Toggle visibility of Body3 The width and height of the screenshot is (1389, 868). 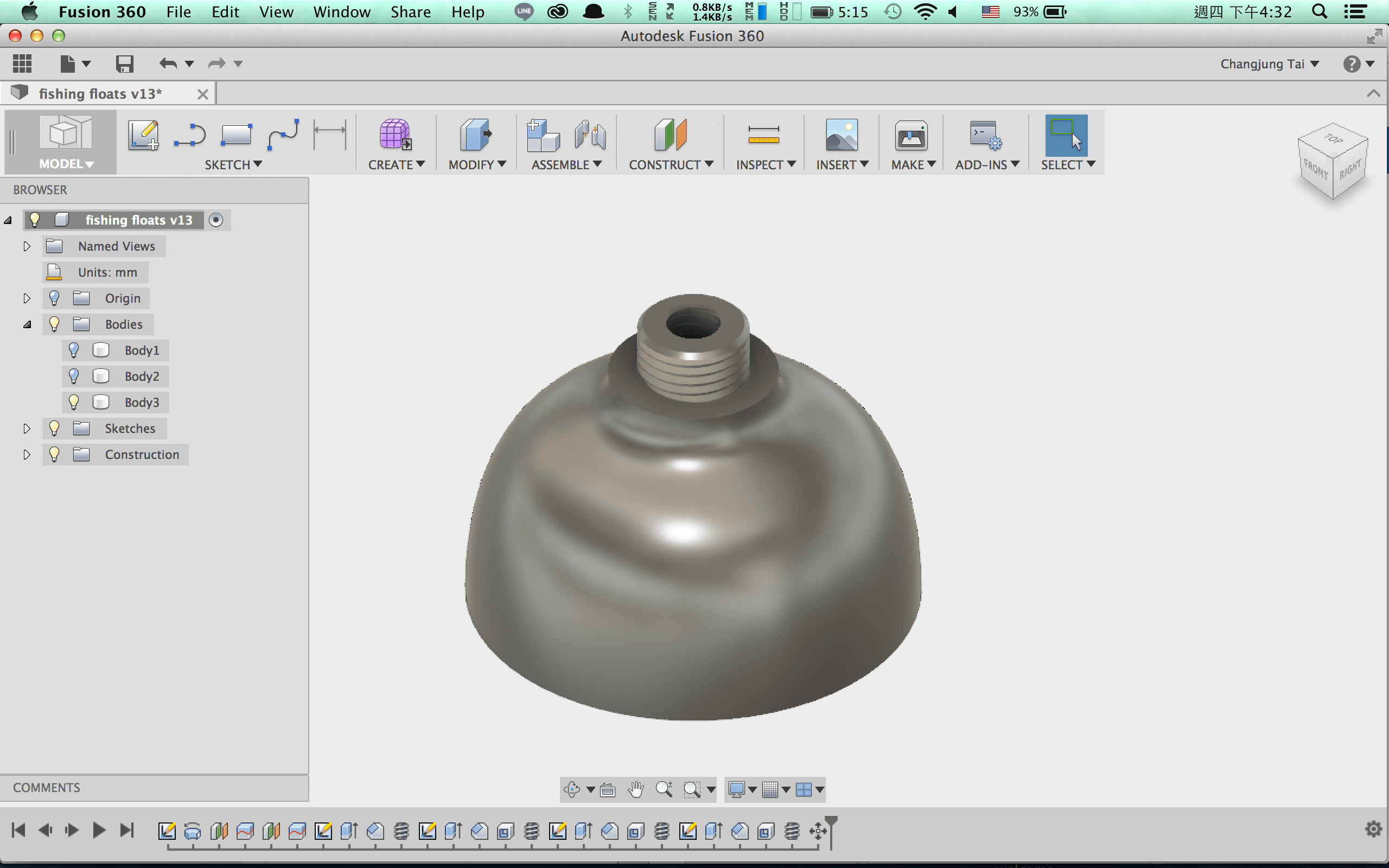click(73, 402)
